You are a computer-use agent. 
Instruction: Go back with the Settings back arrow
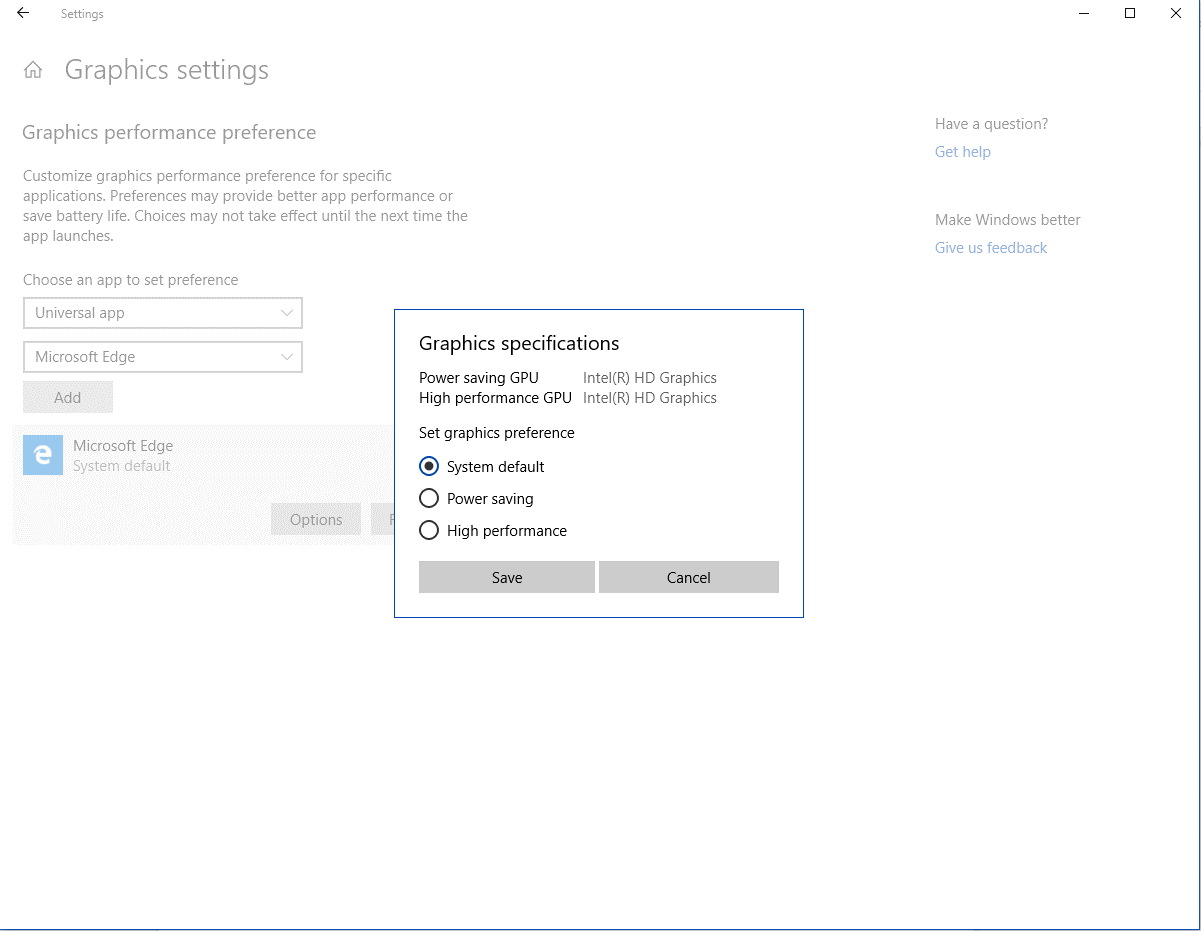[x=23, y=14]
